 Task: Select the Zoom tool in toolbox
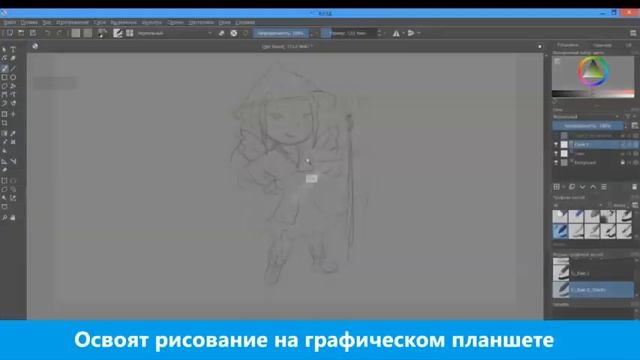click(4, 218)
